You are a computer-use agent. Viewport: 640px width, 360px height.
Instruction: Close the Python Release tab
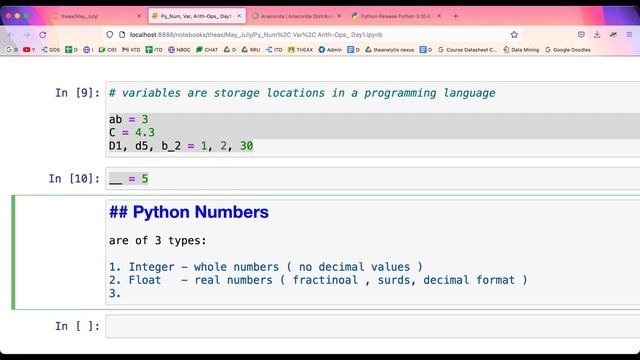click(439, 16)
